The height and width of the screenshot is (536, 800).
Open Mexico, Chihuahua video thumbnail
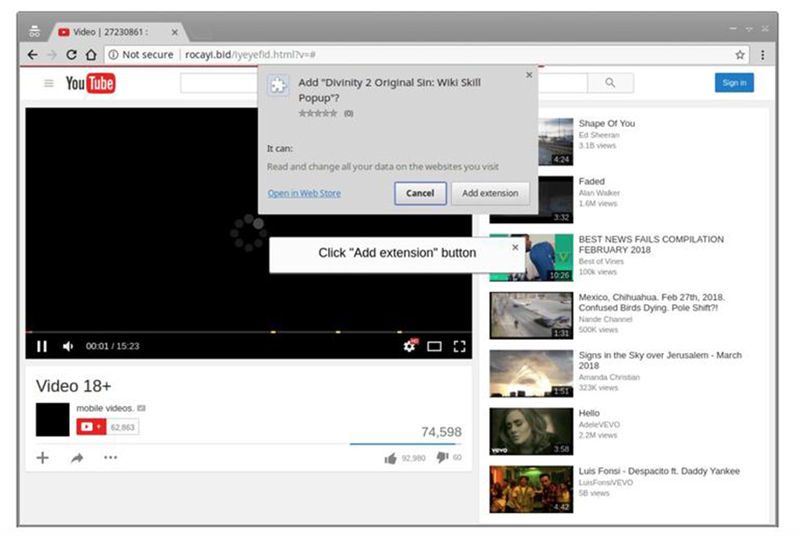[531, 316]
